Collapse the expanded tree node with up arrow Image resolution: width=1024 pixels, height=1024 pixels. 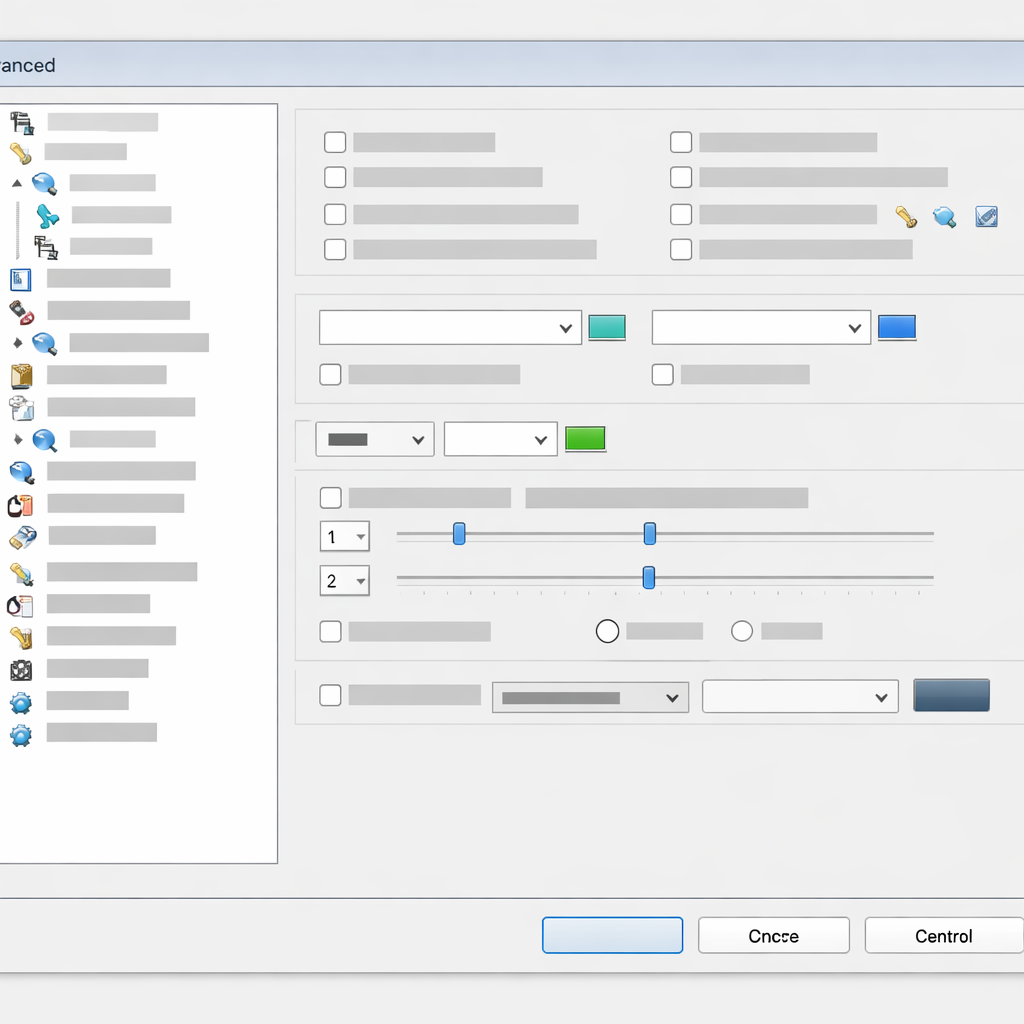16,184
